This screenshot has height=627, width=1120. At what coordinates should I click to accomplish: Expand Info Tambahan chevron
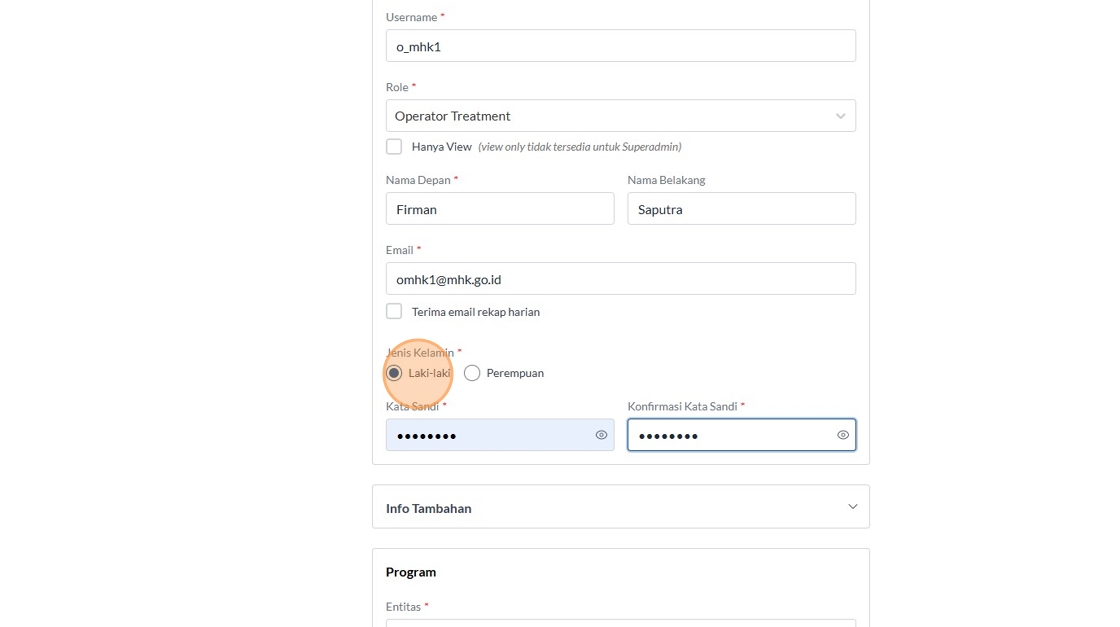(852, 507)
